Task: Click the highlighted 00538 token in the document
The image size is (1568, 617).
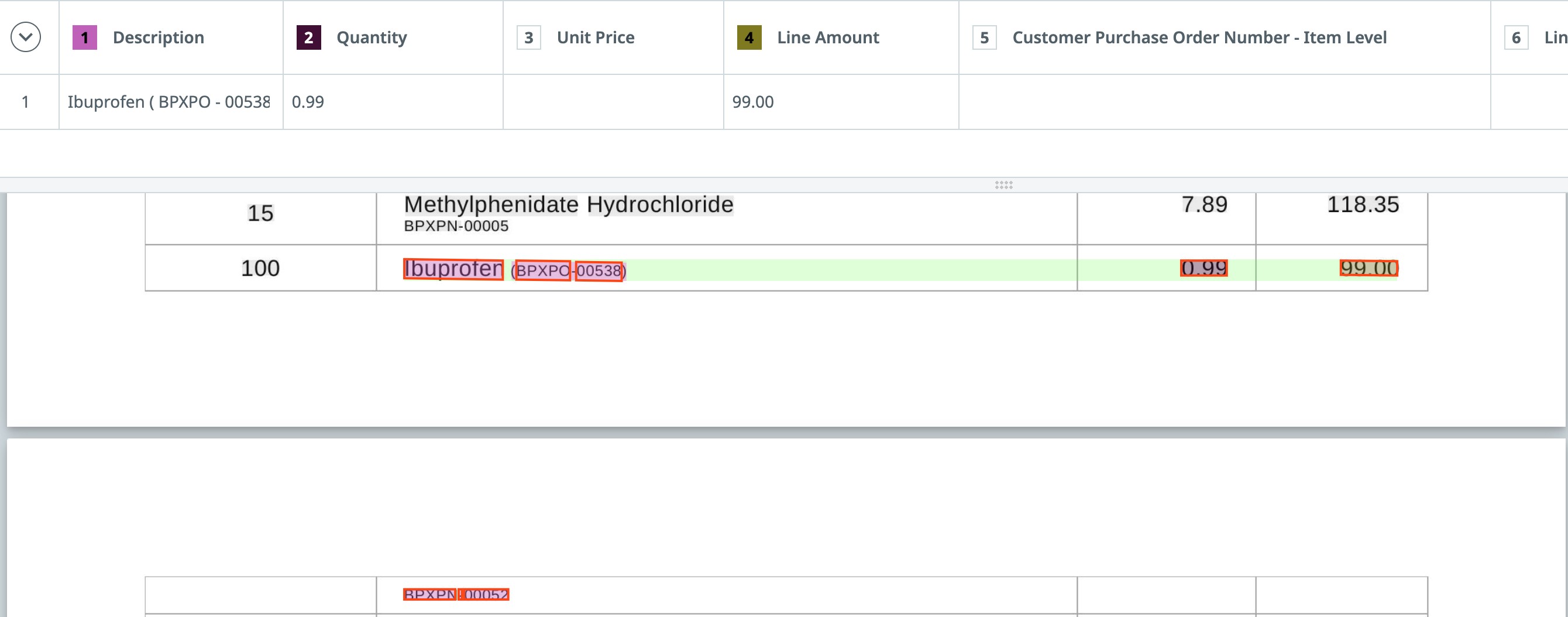Action: point(599,270)
